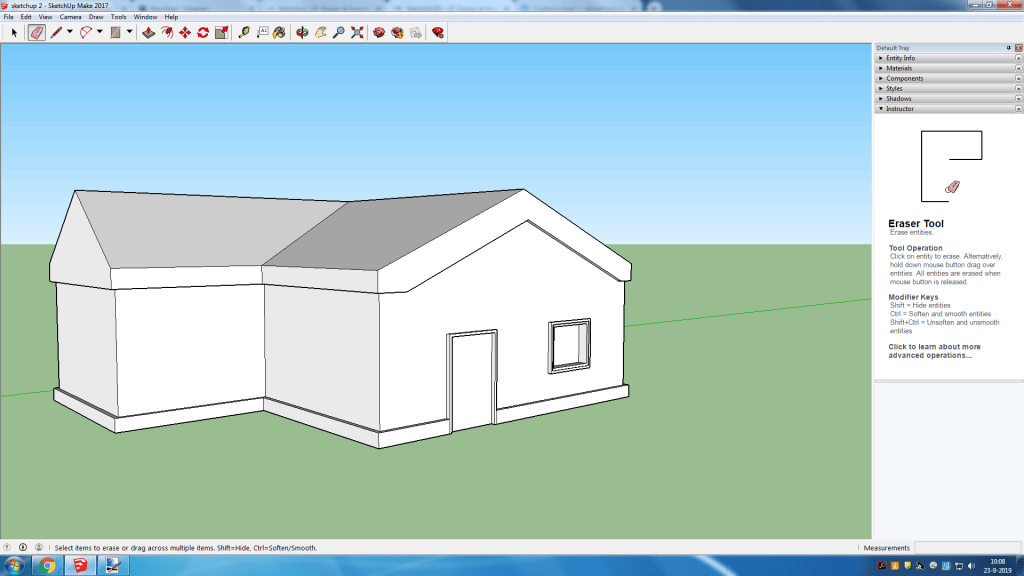Click the Measurements input box

click(965, 548)
